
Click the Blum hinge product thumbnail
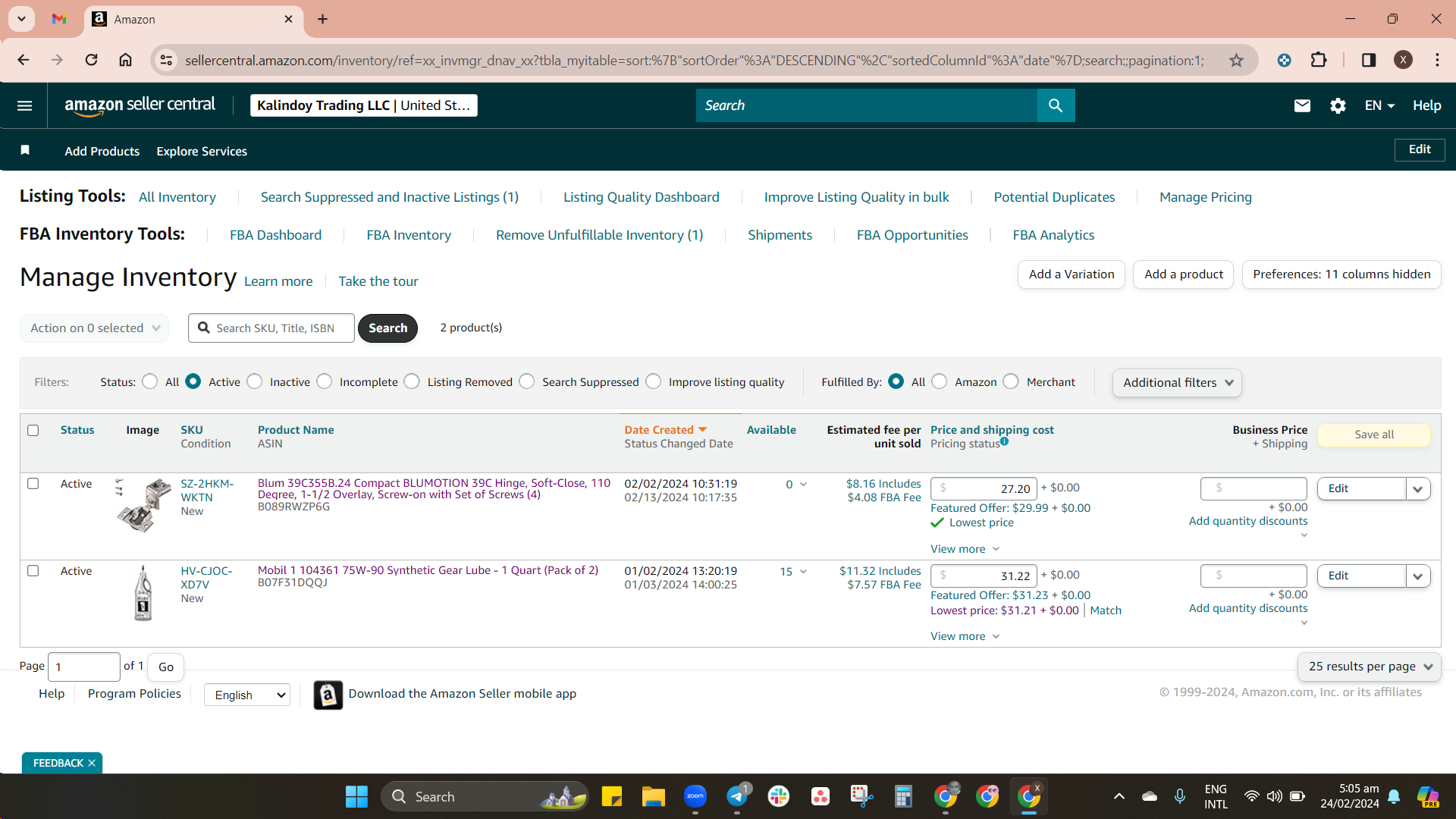pyautogui.click(x=143, y=505)
